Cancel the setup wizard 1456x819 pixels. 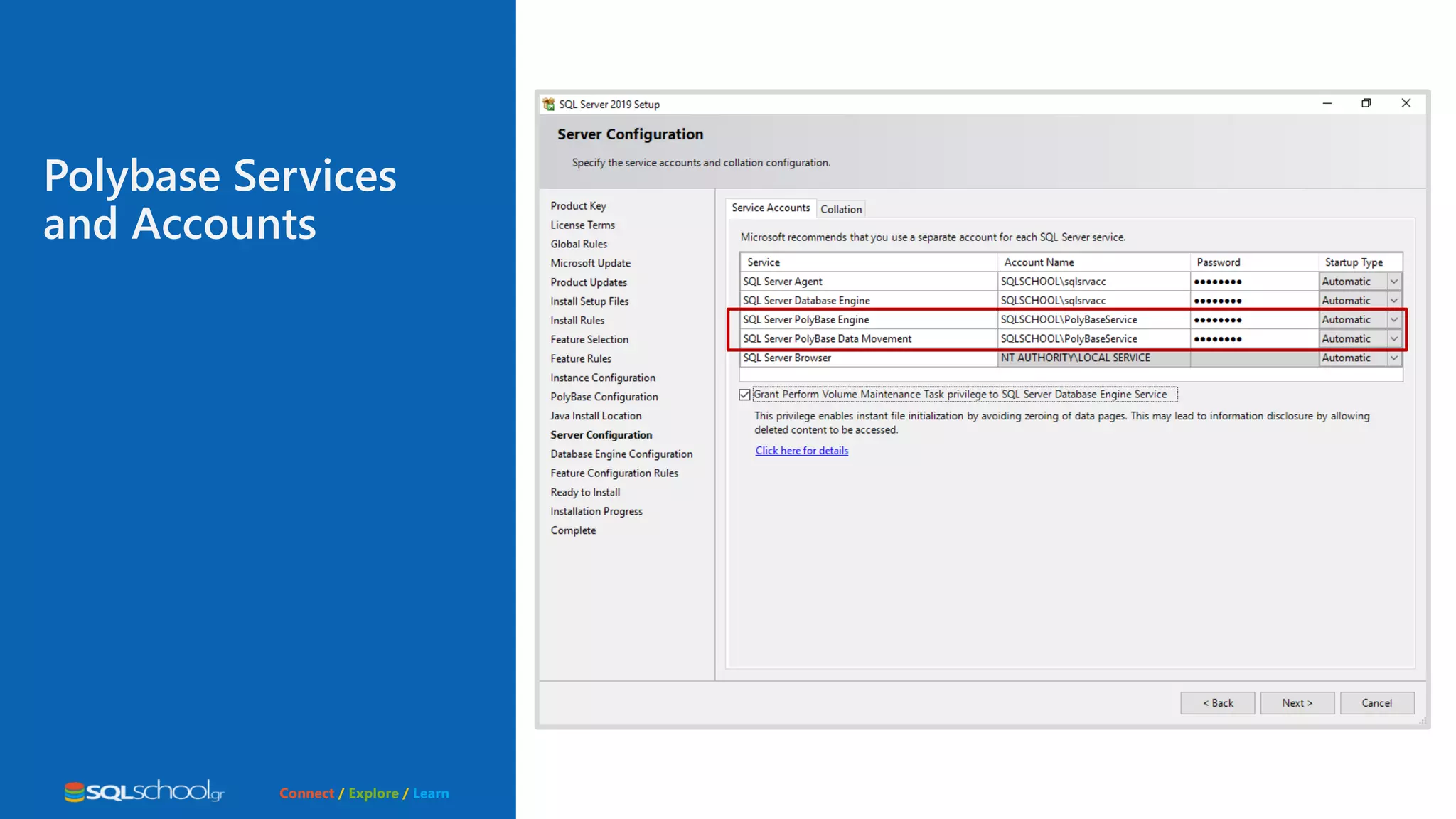coord(1376,702)
